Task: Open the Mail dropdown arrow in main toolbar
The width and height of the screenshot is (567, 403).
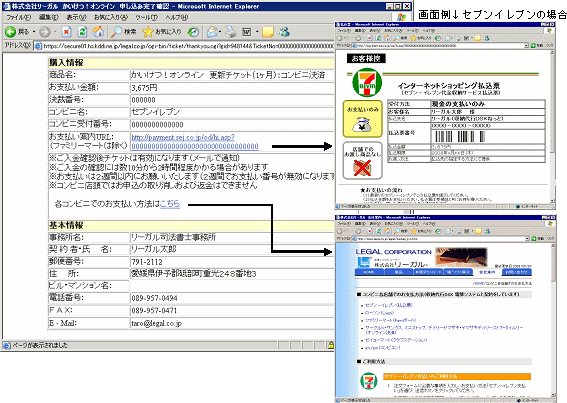Action: tap(220, 32)
